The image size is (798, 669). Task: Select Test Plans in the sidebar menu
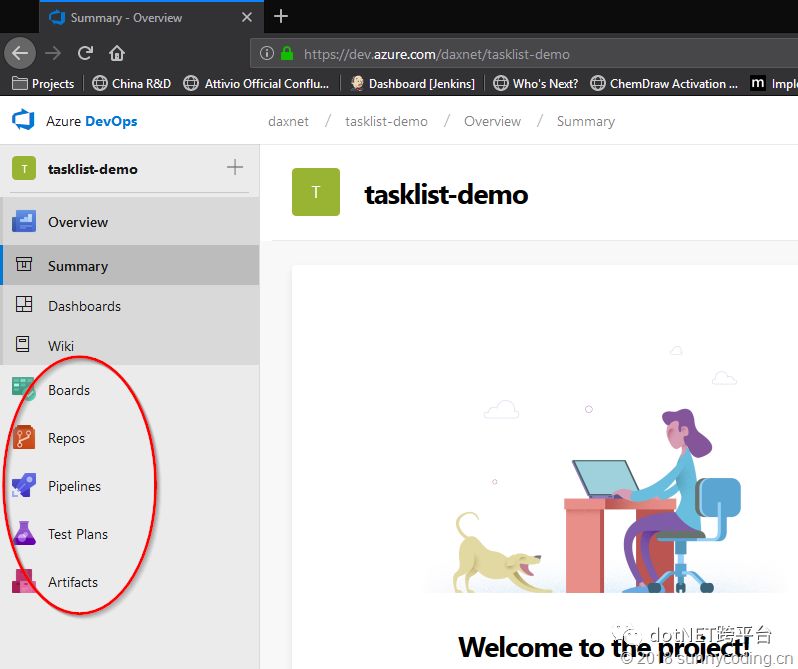(x=130, y=534)
